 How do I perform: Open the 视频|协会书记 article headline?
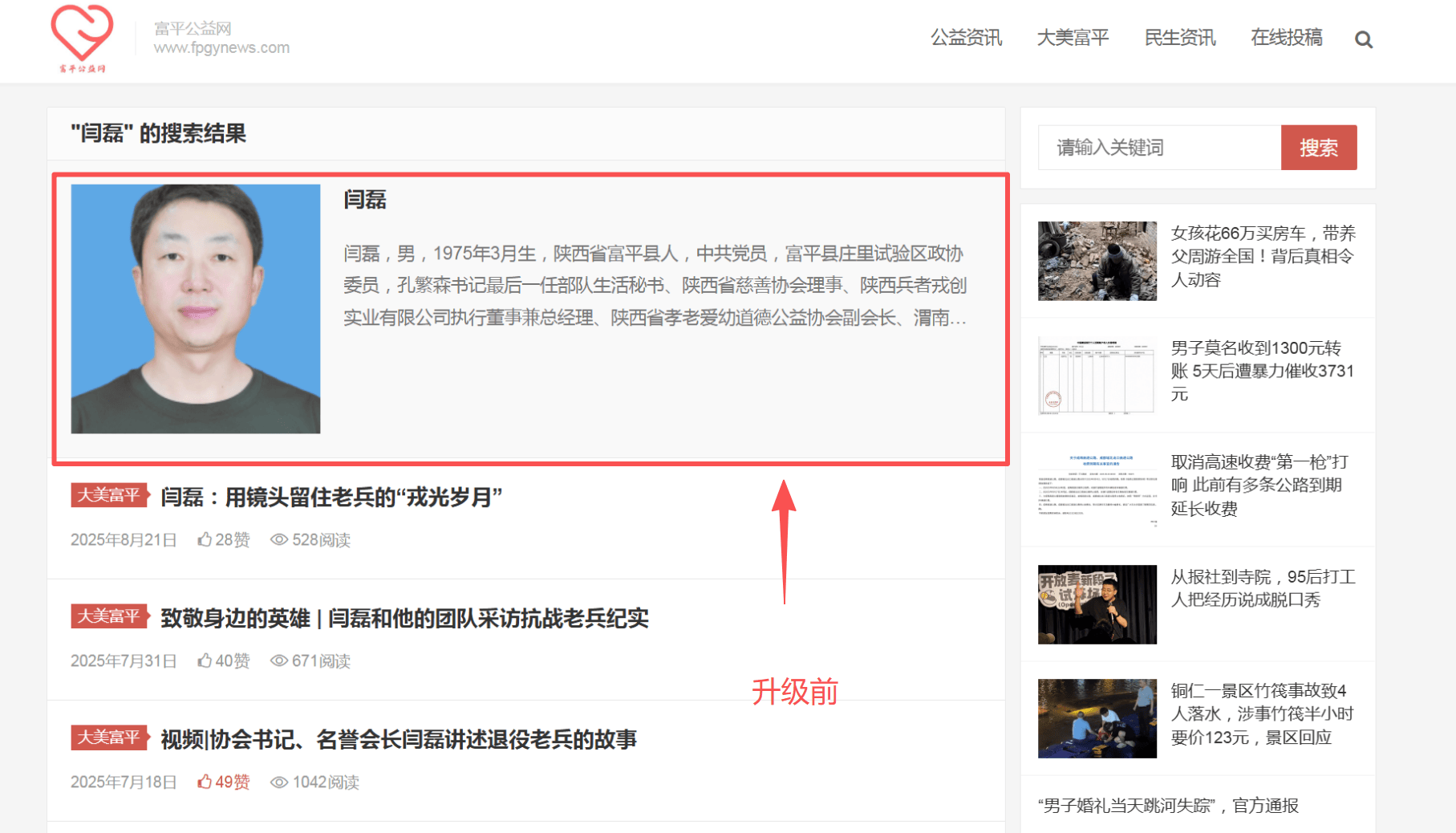point(399,740)
